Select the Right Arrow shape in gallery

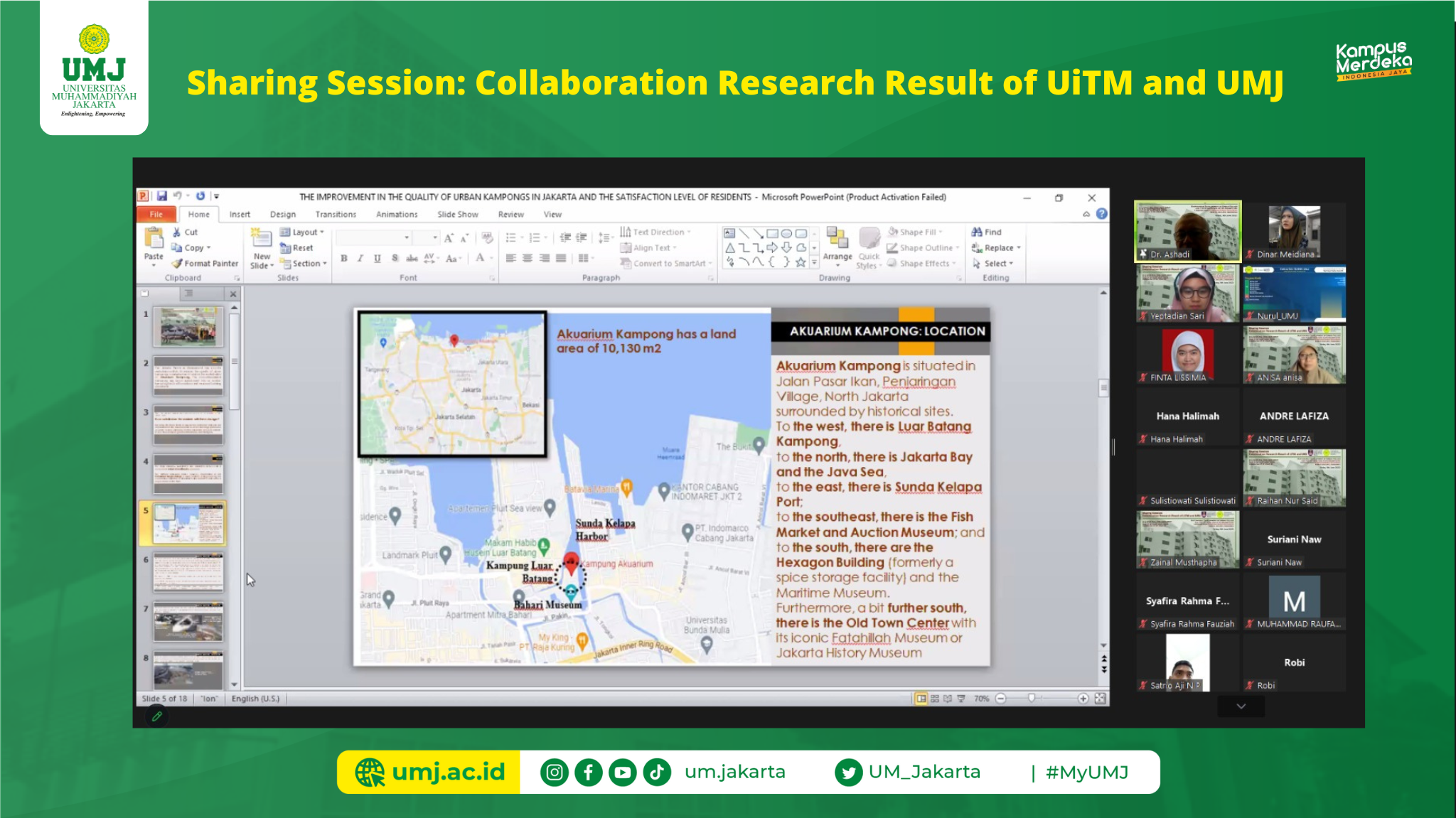click(x=773, y=247)
